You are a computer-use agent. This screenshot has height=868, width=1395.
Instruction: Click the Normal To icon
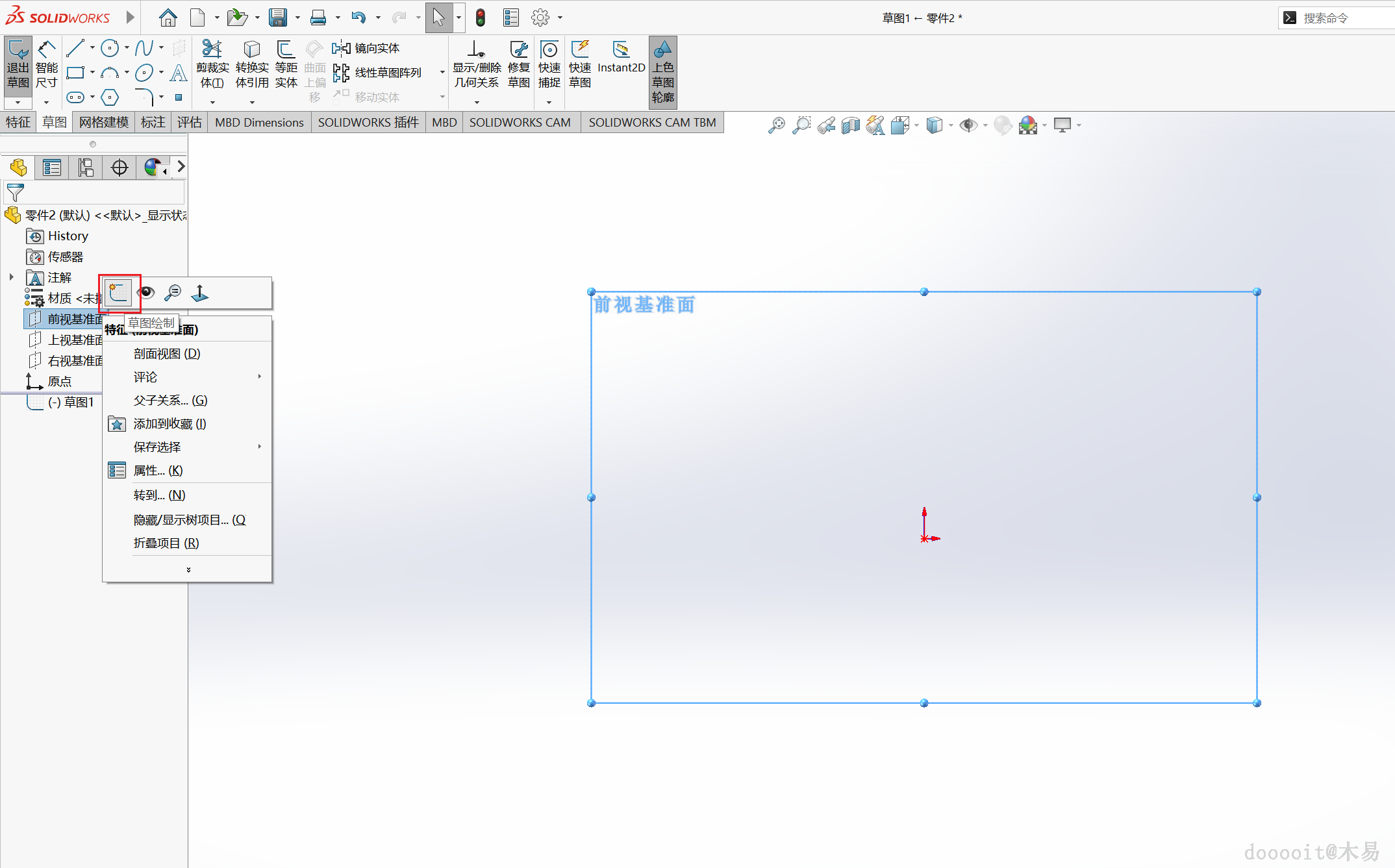tap(200, 293)
